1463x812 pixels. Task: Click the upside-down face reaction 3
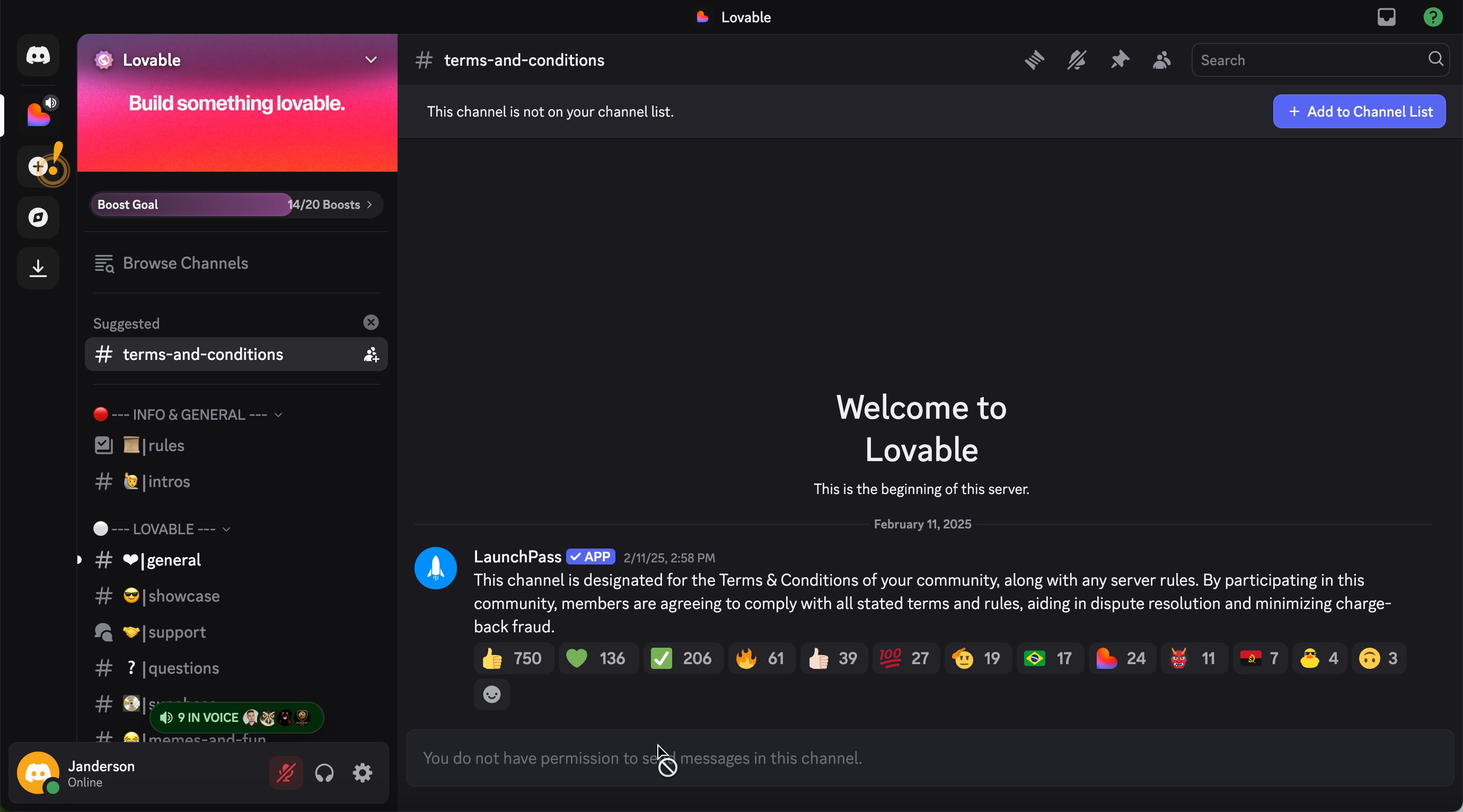click(1379, 658)
